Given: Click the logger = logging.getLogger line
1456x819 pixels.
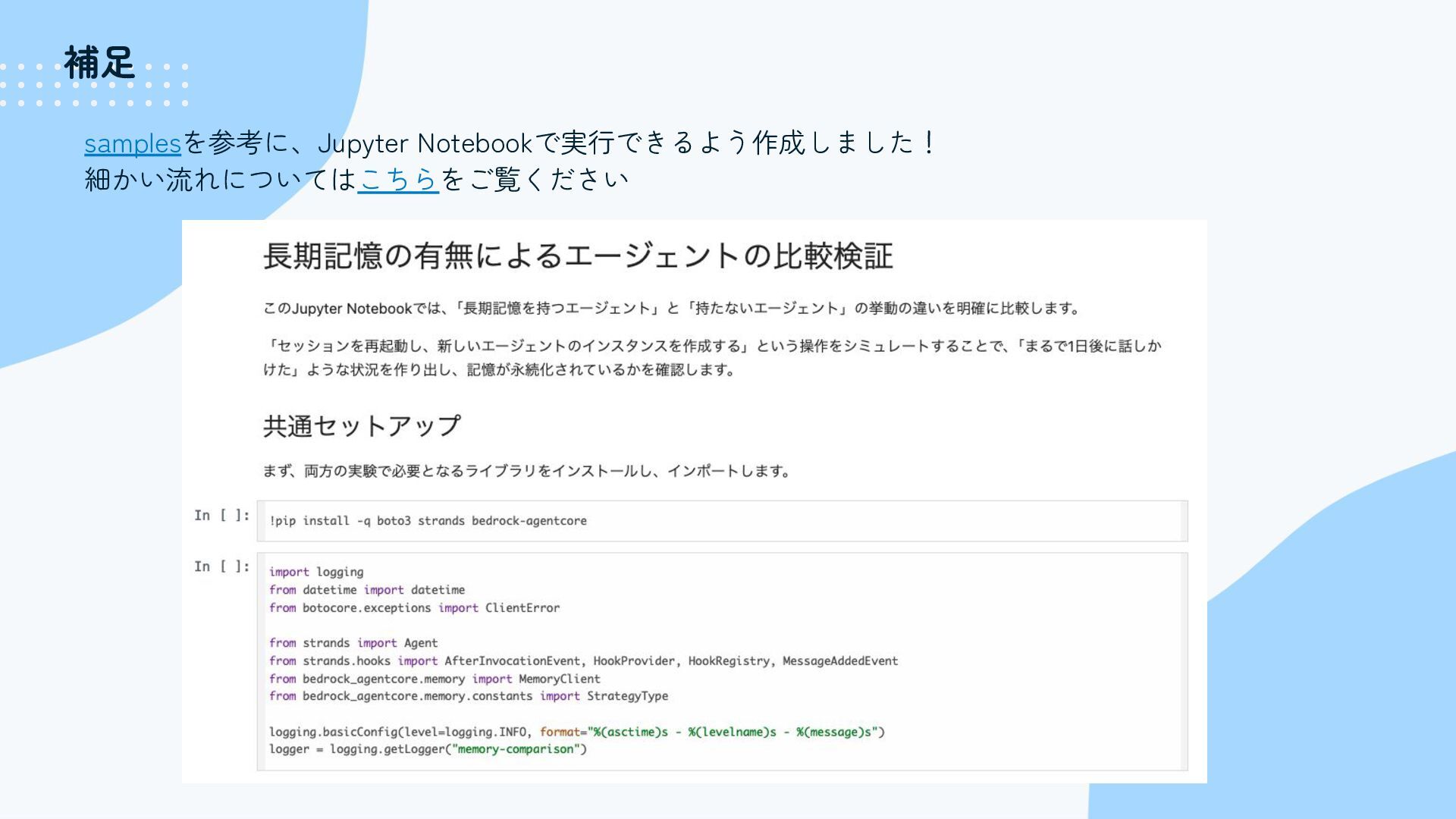Looking at the screenshot, I should coord(428,749).
